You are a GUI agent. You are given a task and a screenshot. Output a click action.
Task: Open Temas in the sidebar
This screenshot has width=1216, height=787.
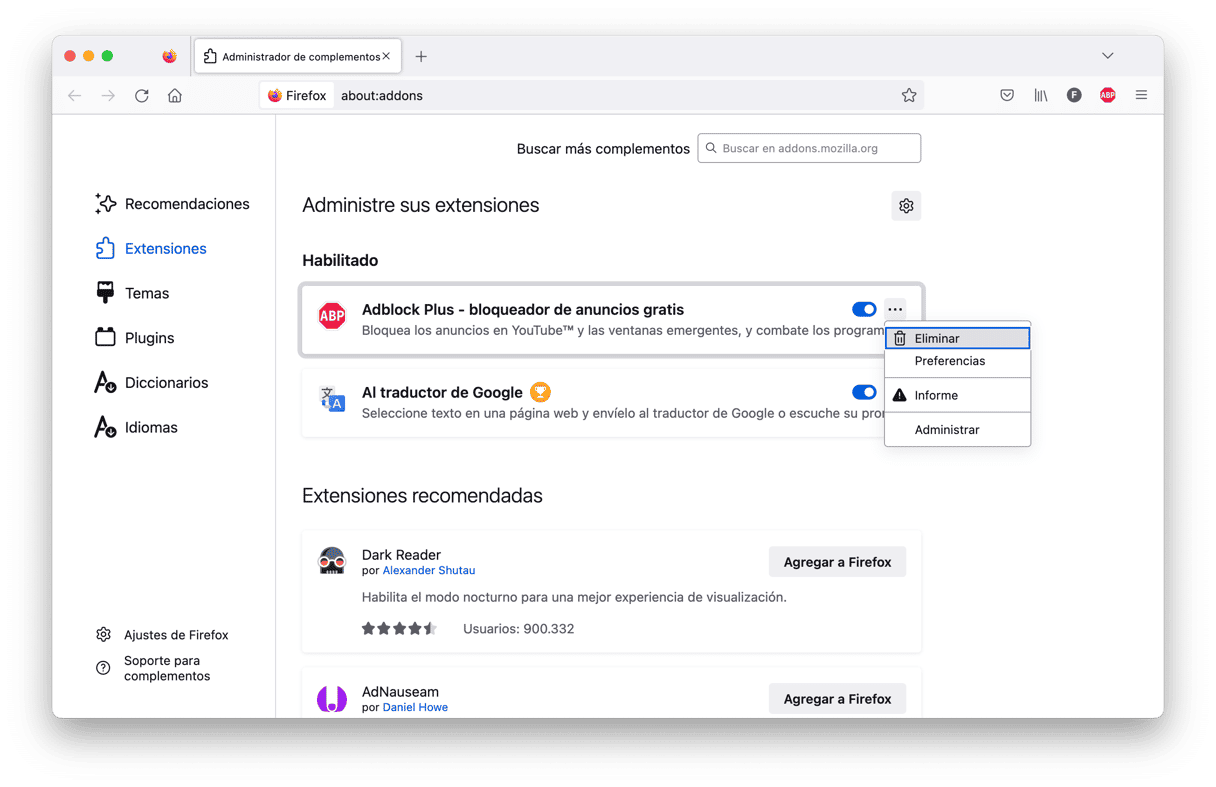pos(132,294)
